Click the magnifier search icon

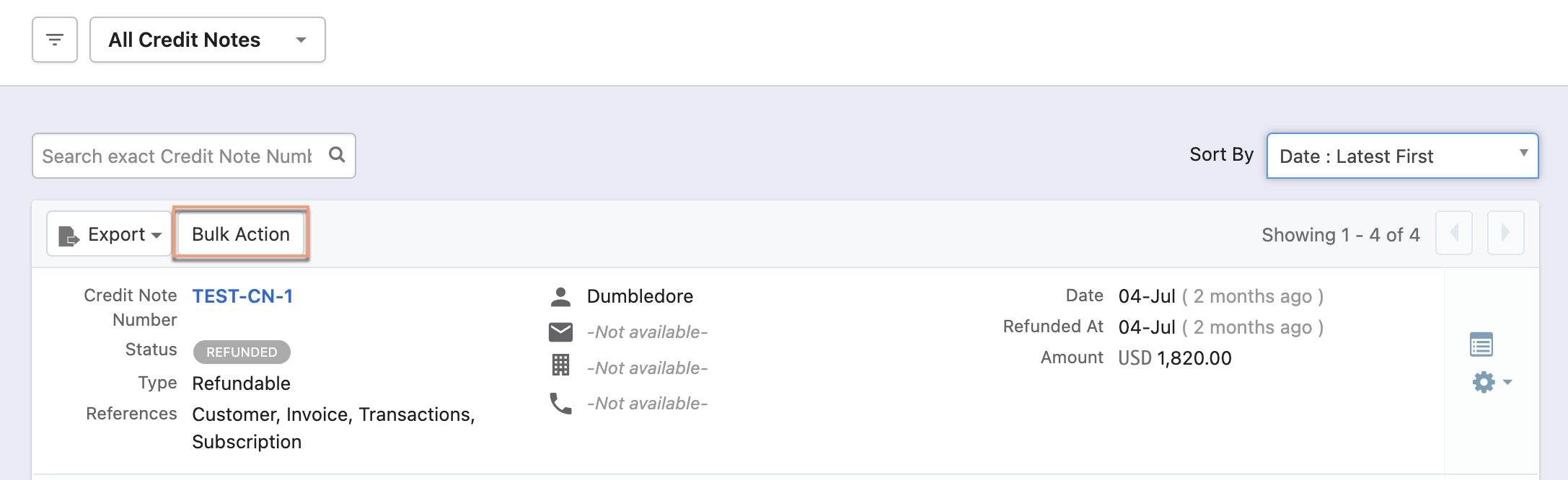[x=337, y=154]
